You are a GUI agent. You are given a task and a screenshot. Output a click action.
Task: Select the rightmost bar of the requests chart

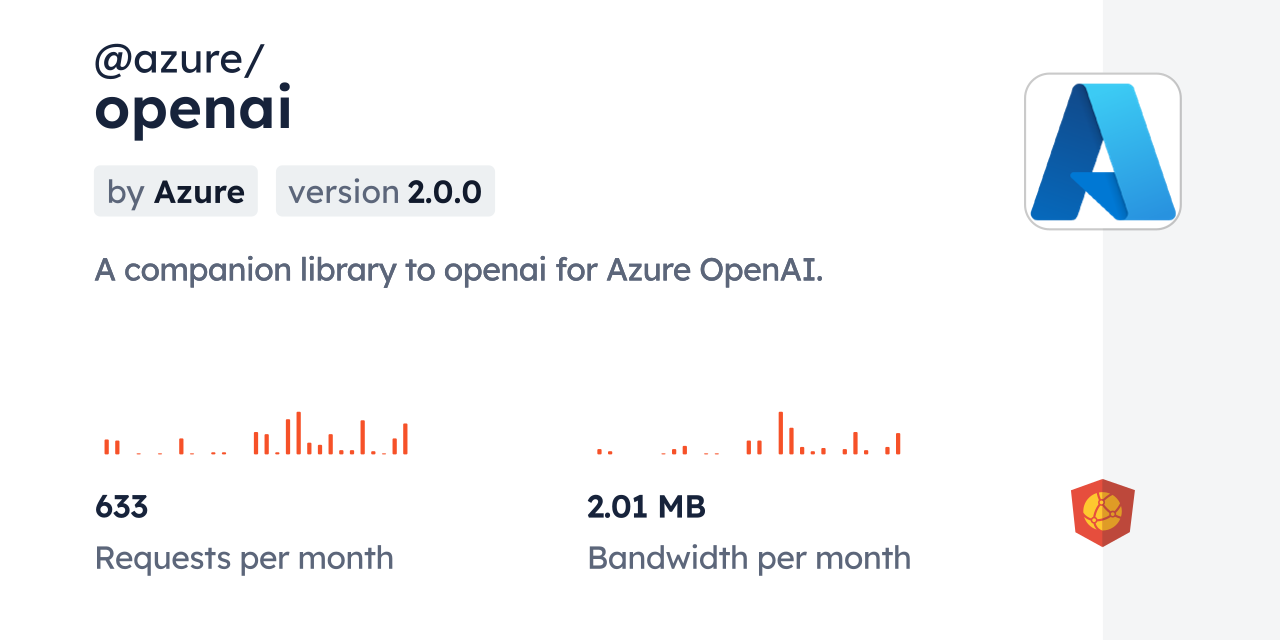(405, 439)
